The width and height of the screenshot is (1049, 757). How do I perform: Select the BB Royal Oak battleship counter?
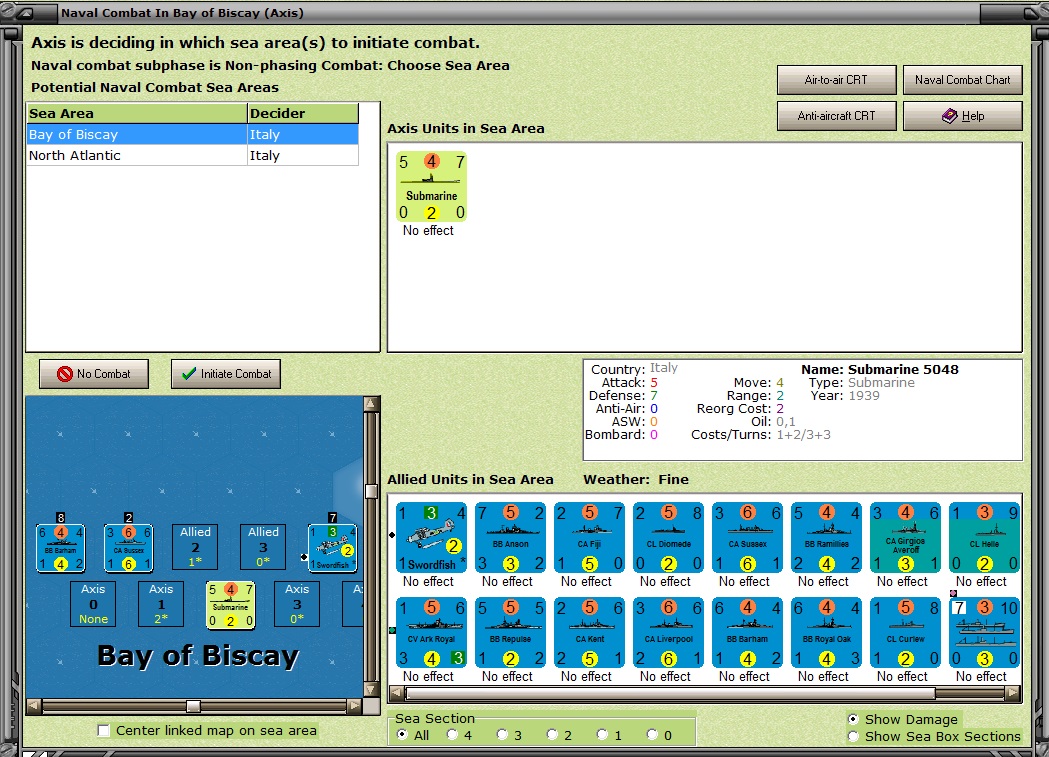click(826, 633)
